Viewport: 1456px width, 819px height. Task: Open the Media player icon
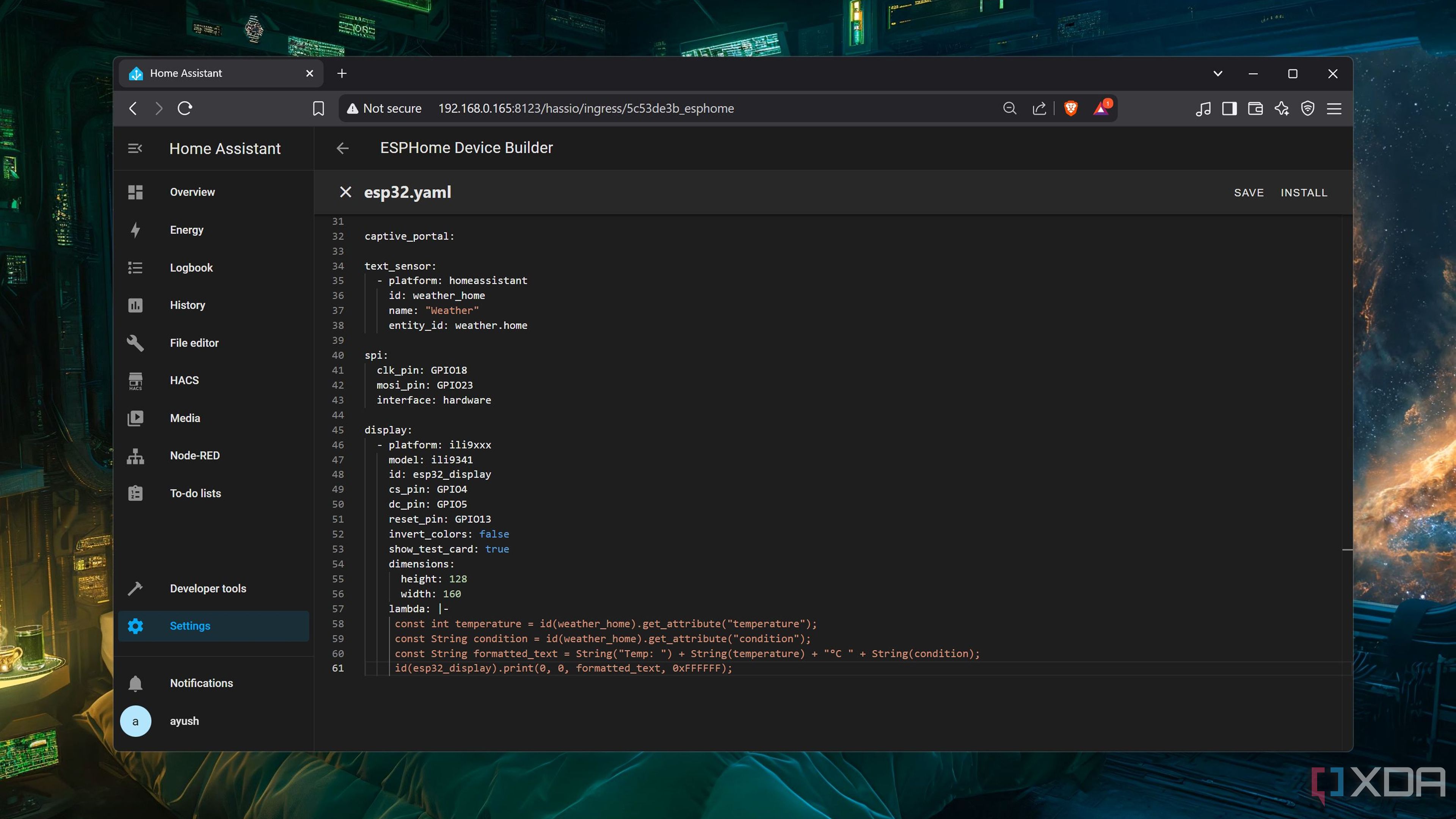coord(135,418)
